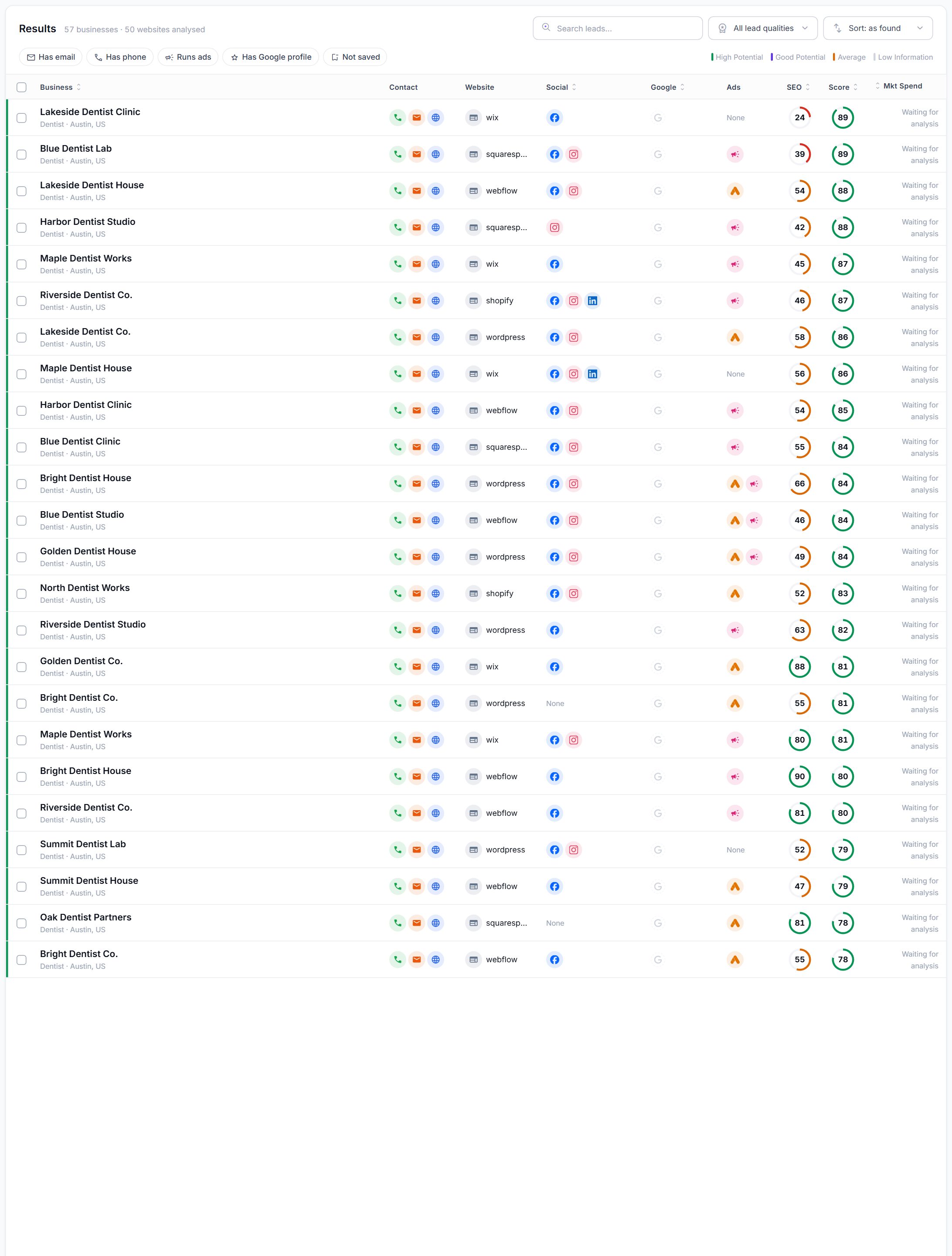Screen dimensions: 952x1256
Task: Click website platform icon for North Dentist Works
Action: click(473, 594)
